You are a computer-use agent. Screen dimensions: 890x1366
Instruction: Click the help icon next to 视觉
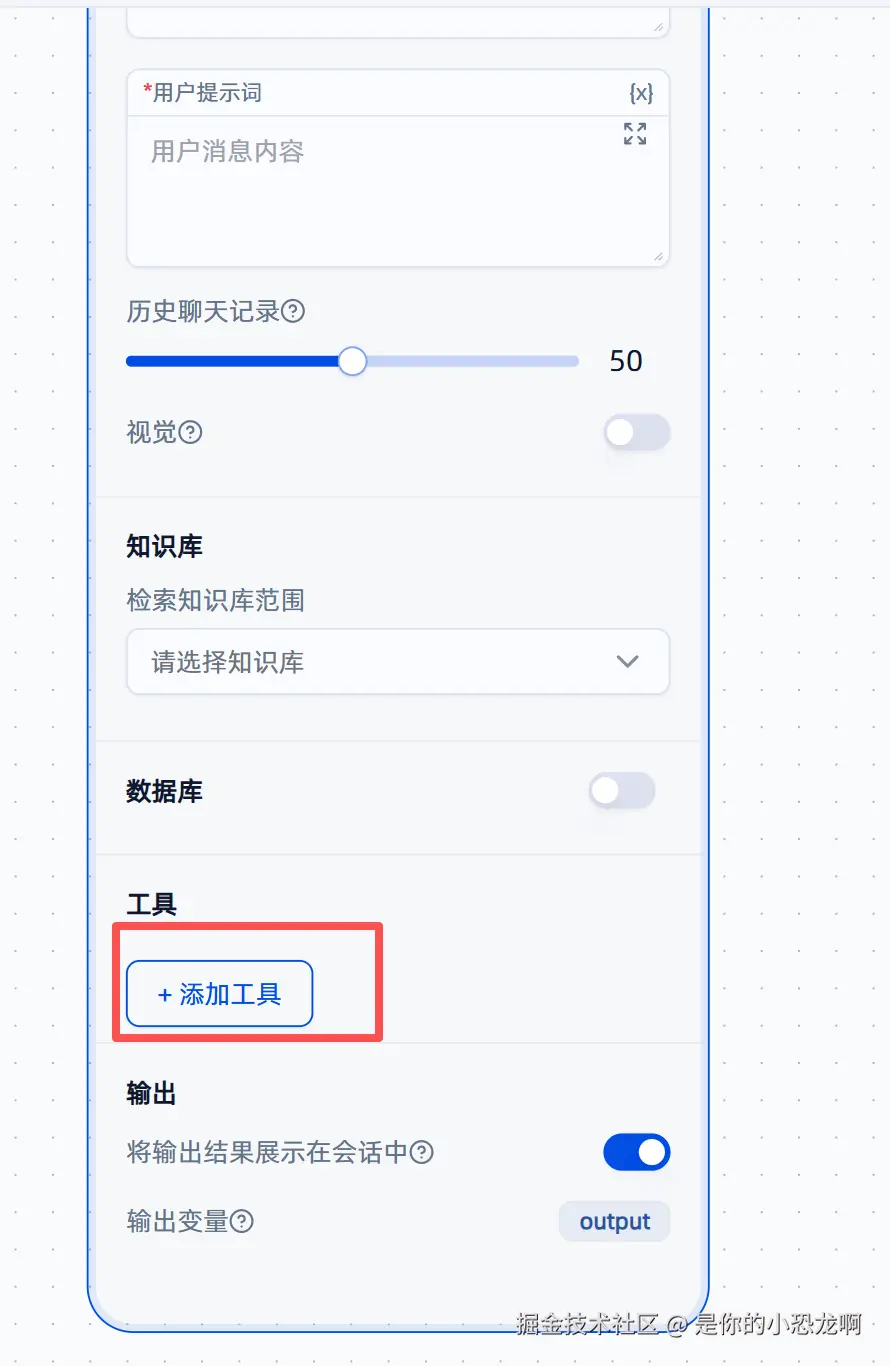pyautogui.click(x=190, y=433)
